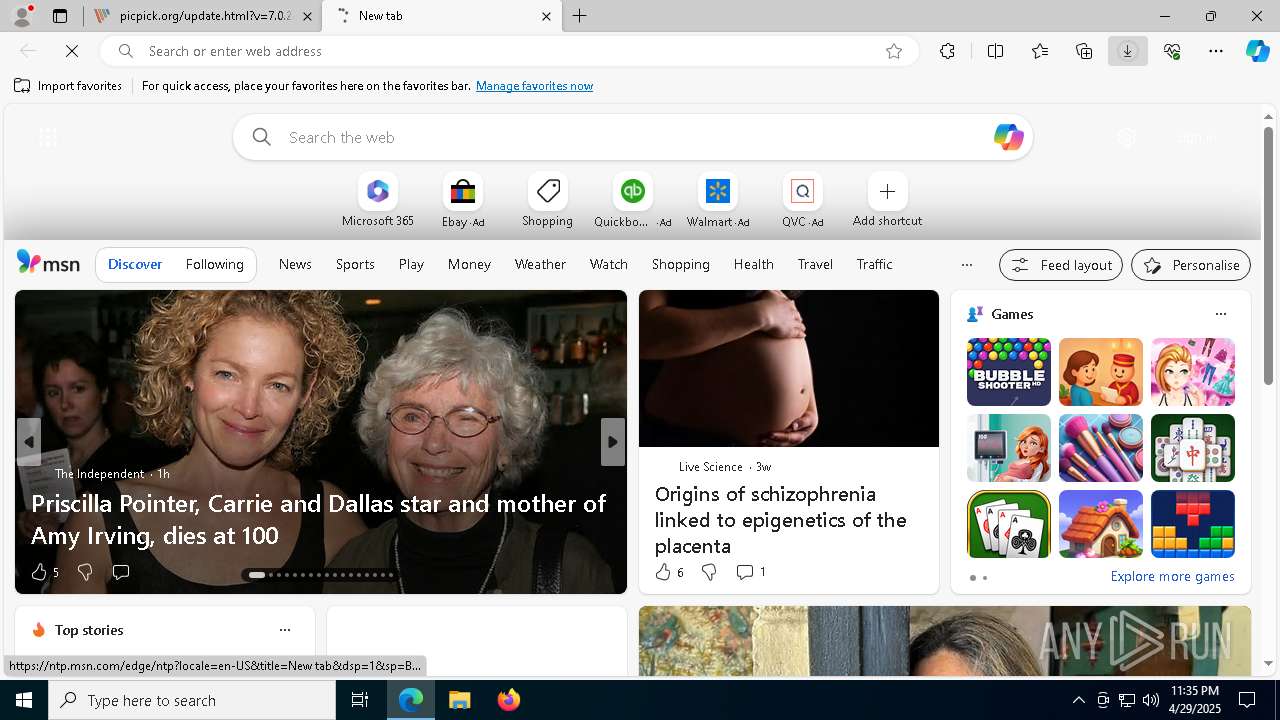Launch the Bubble Shooter game
Image resolution: width=1280 pixels, height=720 pixels.
(1009, 372)
